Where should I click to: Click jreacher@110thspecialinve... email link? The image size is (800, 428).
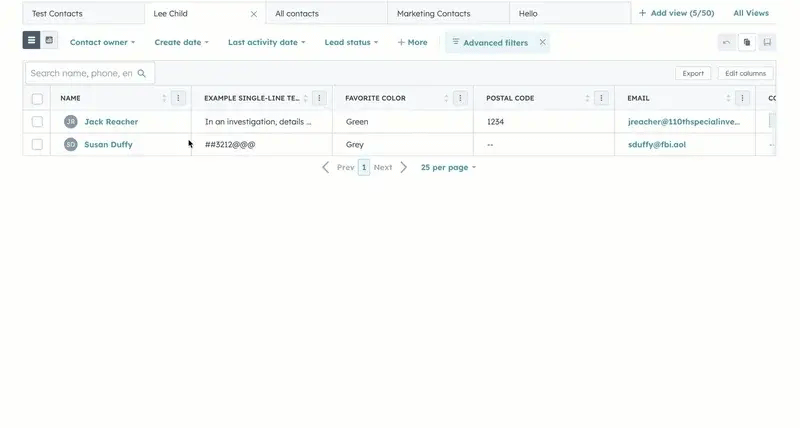684,121
